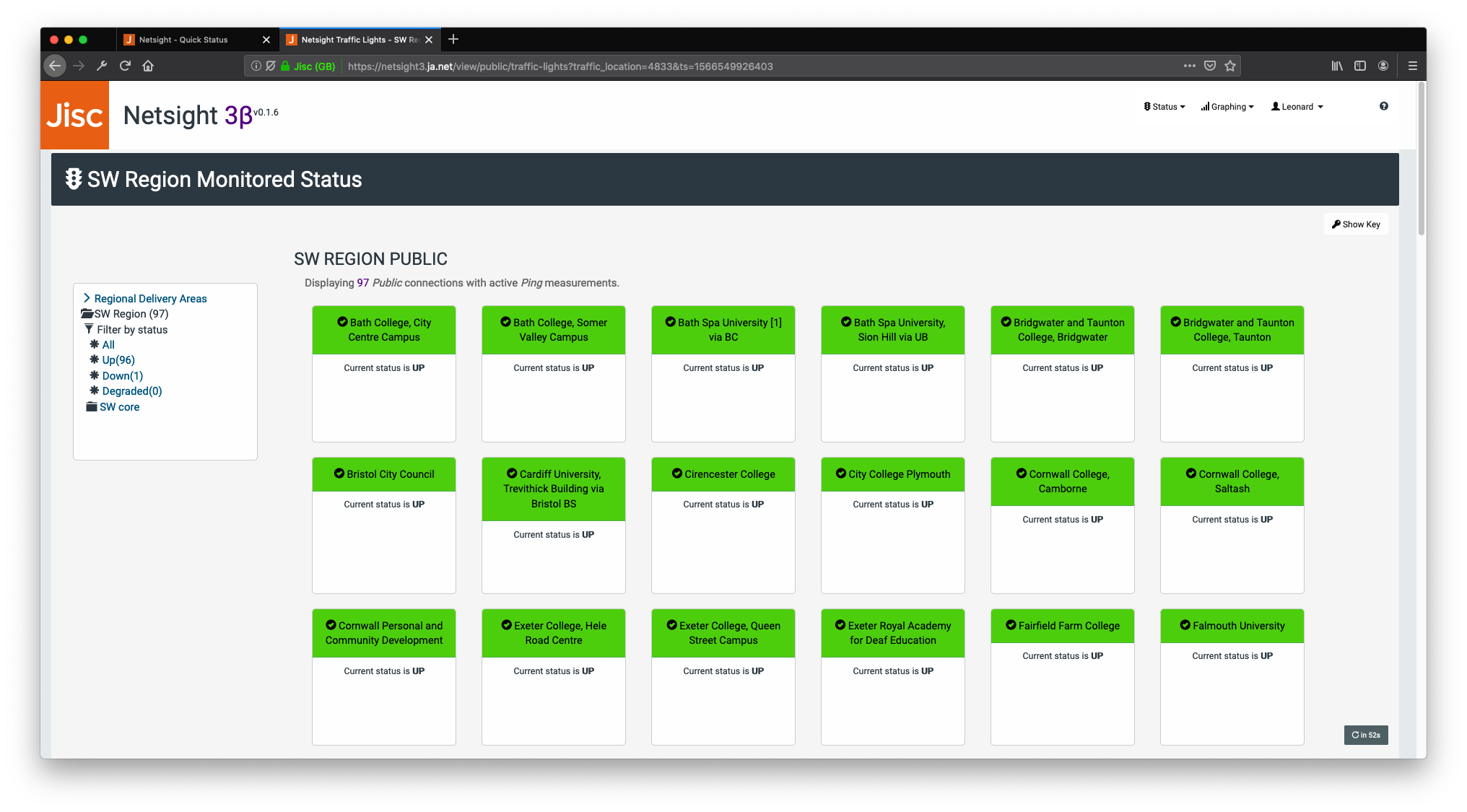Filter connections by Degraded(0) status
The image size is (1467, 812).
131,391
